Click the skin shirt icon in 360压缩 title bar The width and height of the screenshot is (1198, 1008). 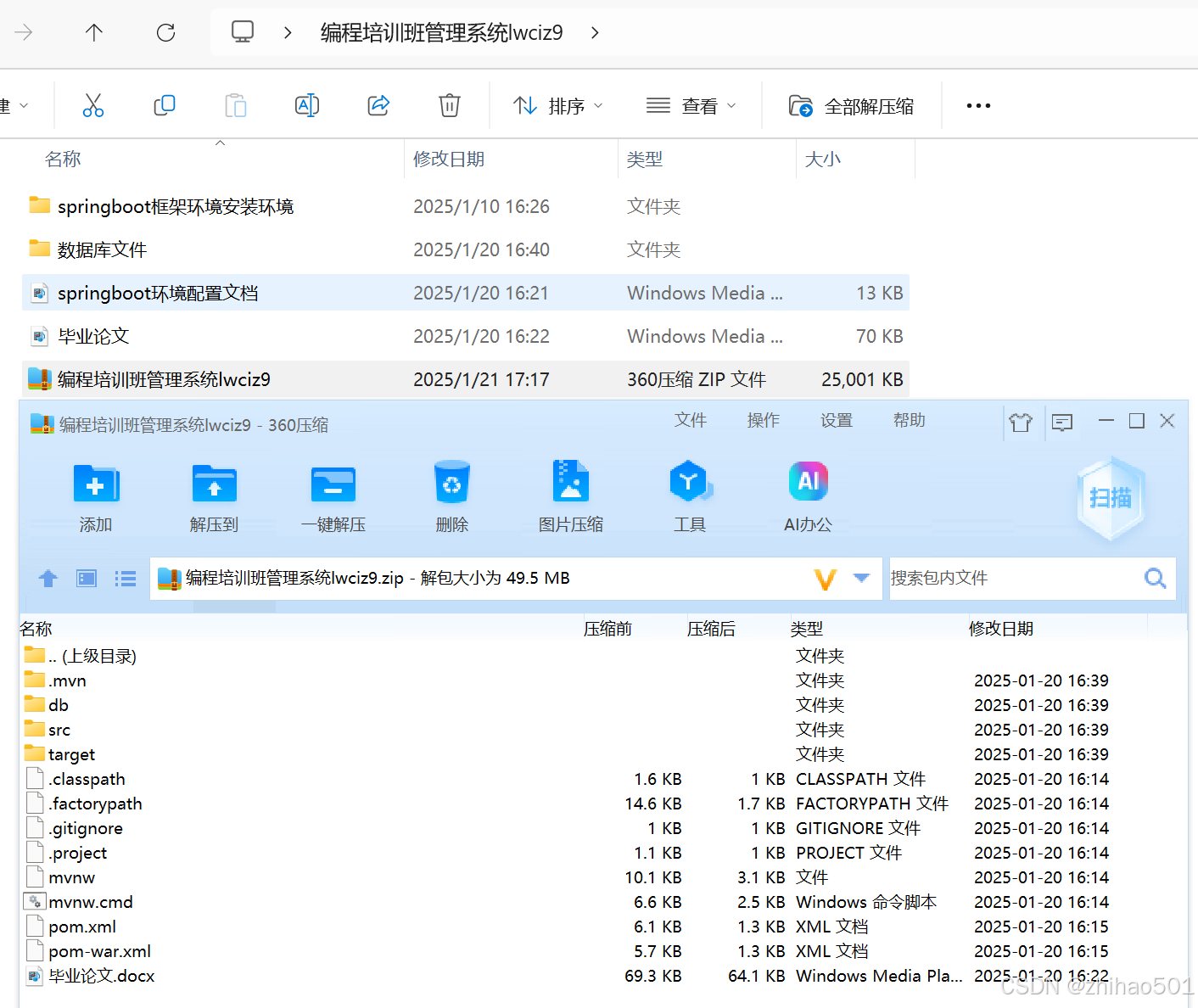coord(1021,422)
